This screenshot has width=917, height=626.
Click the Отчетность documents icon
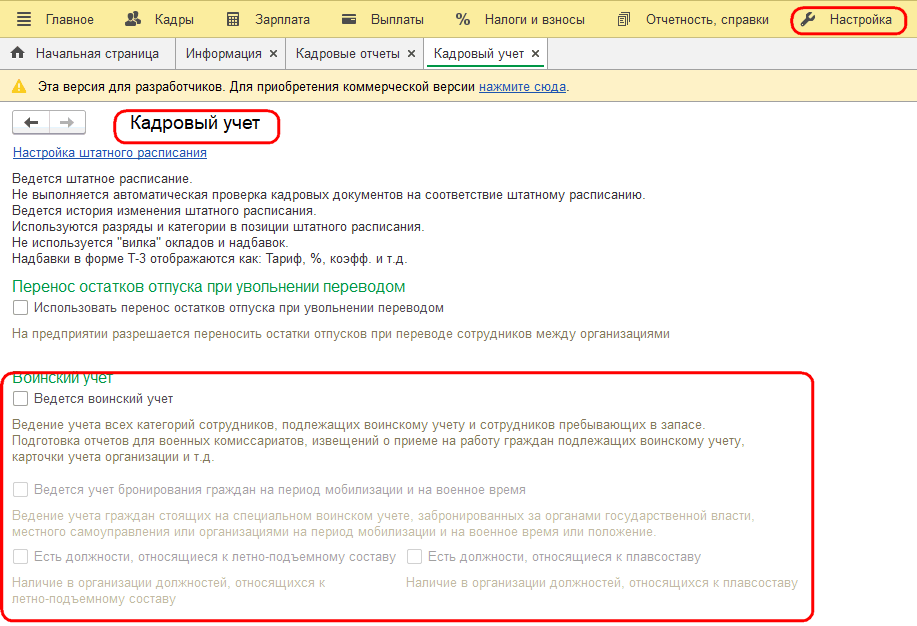pyautogui.click(x=624, y=19)
